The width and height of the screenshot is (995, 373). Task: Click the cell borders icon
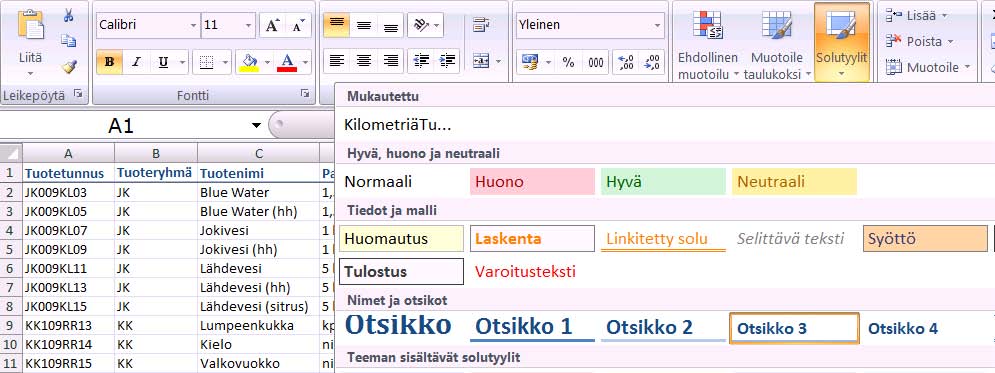tap(205, 62)
